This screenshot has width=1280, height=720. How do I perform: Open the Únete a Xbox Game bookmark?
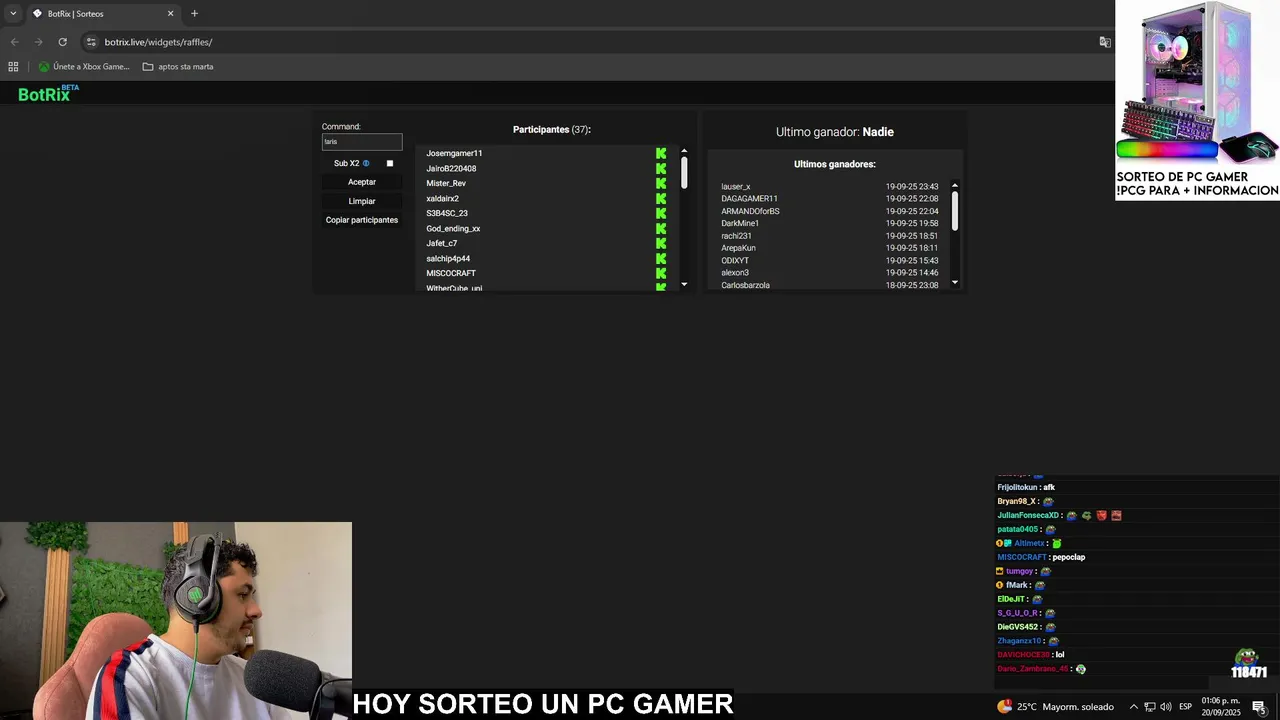(x=84, y=67)
